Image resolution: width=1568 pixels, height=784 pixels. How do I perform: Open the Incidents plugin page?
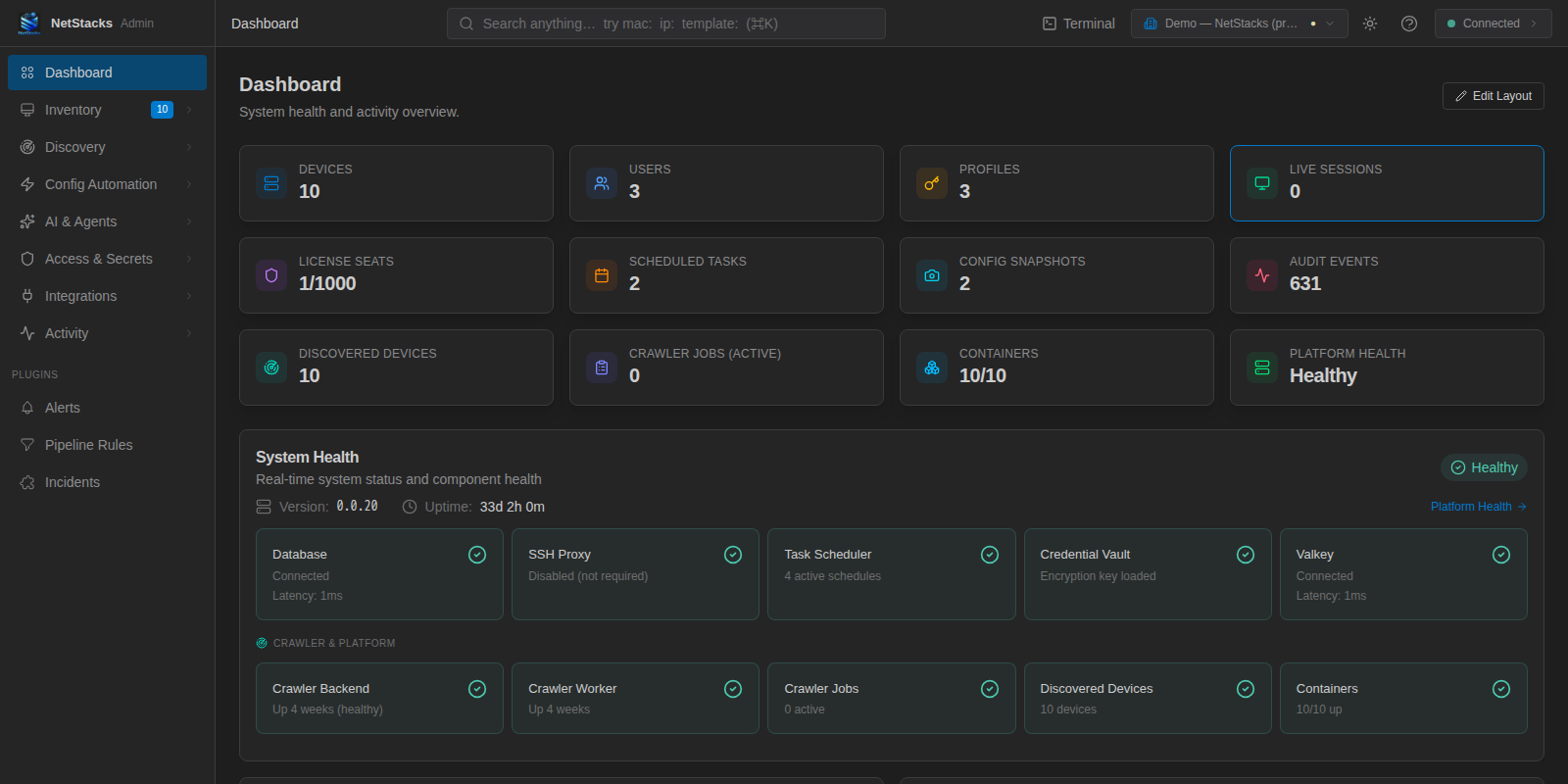coord(108,482)
